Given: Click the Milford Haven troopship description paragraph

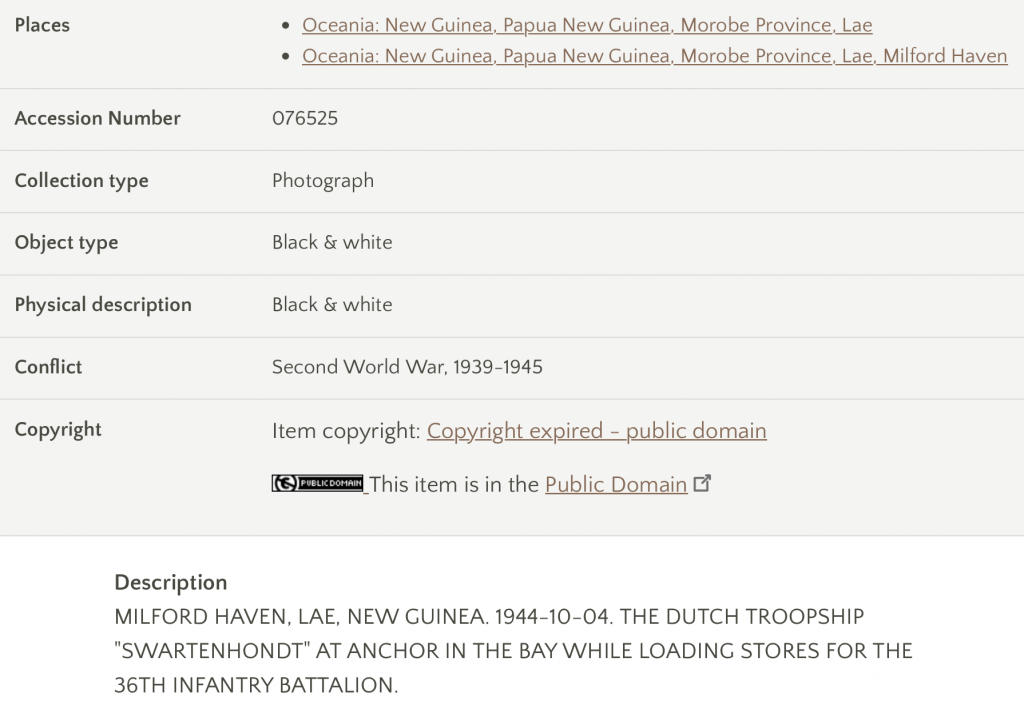Looking at the screenshot, I should [513, 651].
